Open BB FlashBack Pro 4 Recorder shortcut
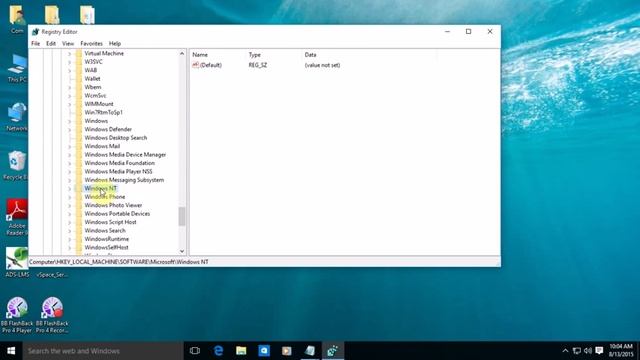 point(52,315)
